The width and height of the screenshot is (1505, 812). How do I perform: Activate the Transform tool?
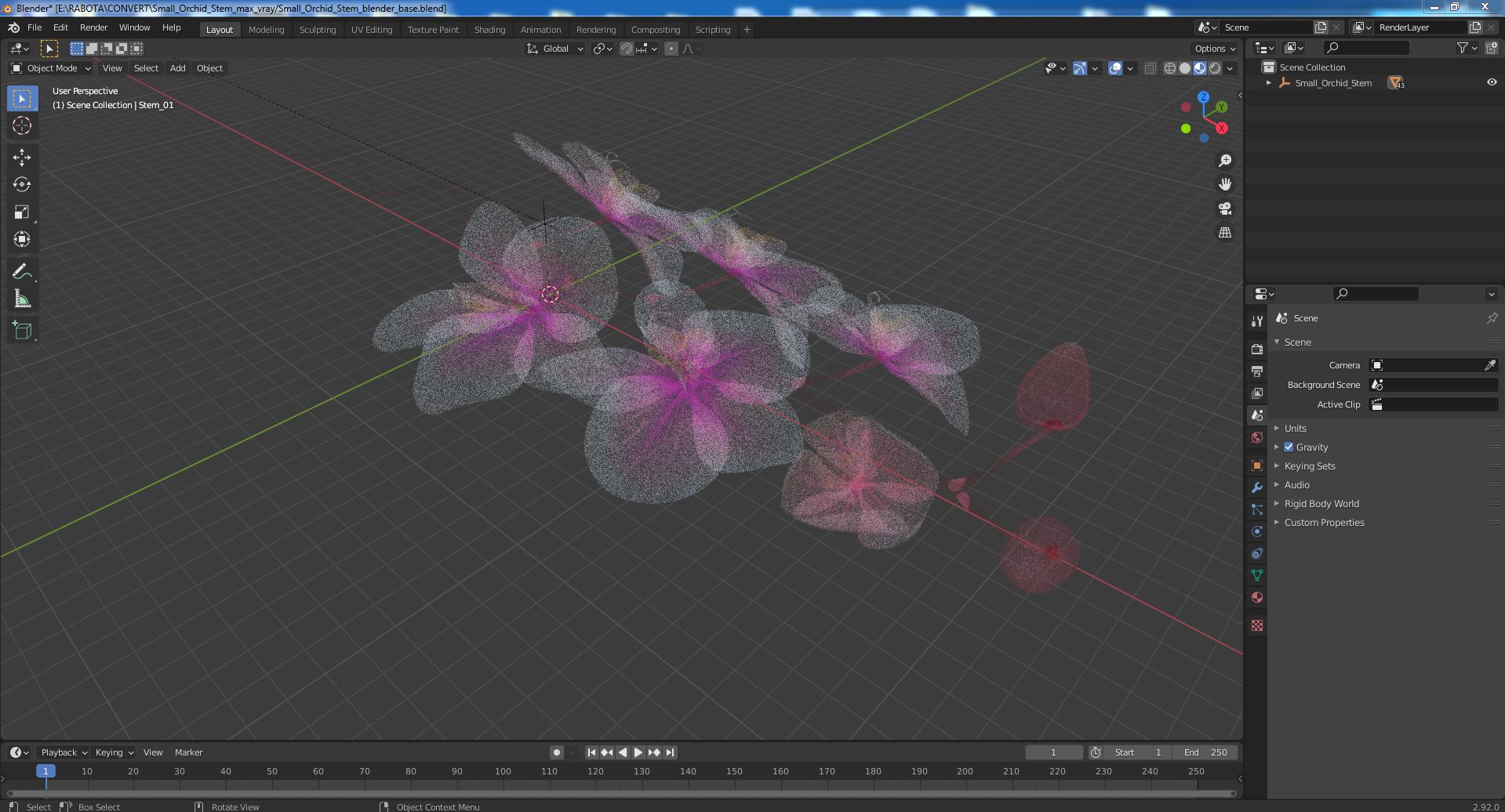tap(22, 239)
